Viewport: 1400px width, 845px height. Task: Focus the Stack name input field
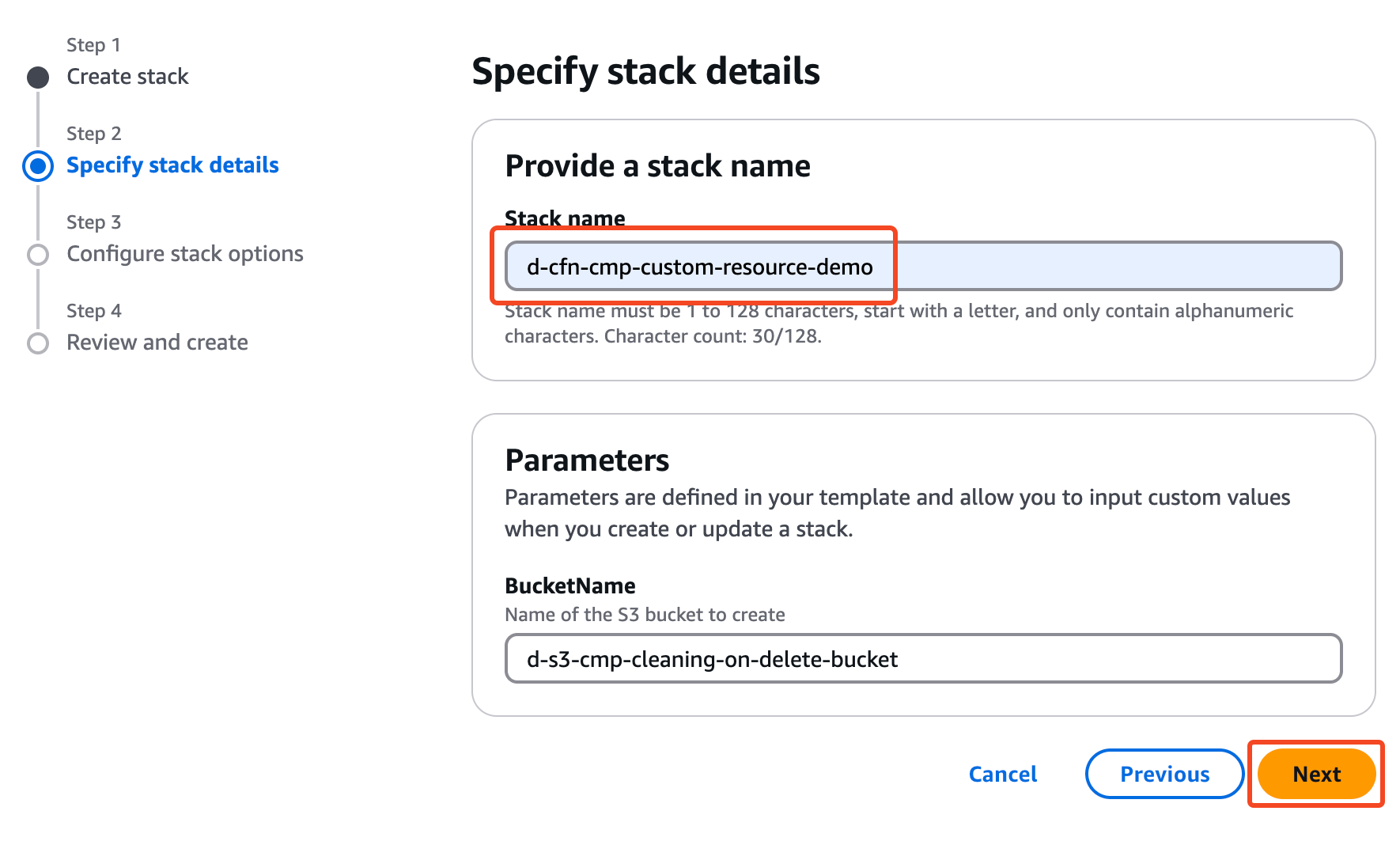[922, 267]
